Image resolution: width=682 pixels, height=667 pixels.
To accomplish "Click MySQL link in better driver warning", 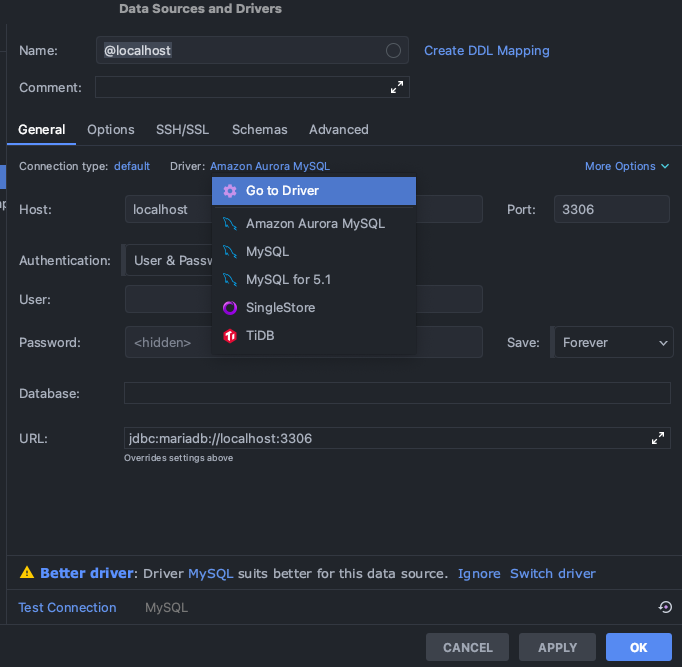I will point(211,574).
